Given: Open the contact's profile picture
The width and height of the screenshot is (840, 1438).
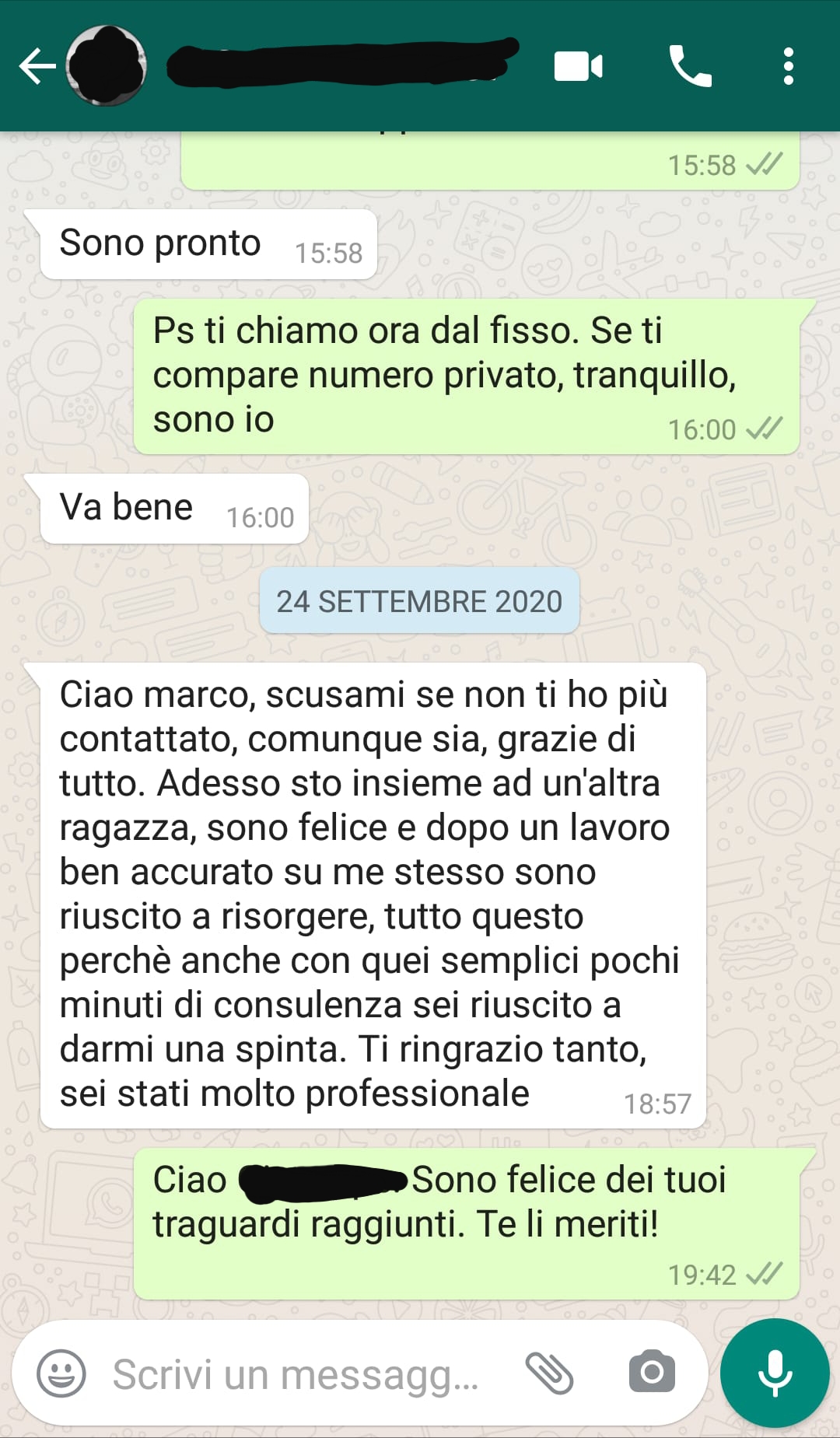Looking at the screenshot, I should pos(107,66).
